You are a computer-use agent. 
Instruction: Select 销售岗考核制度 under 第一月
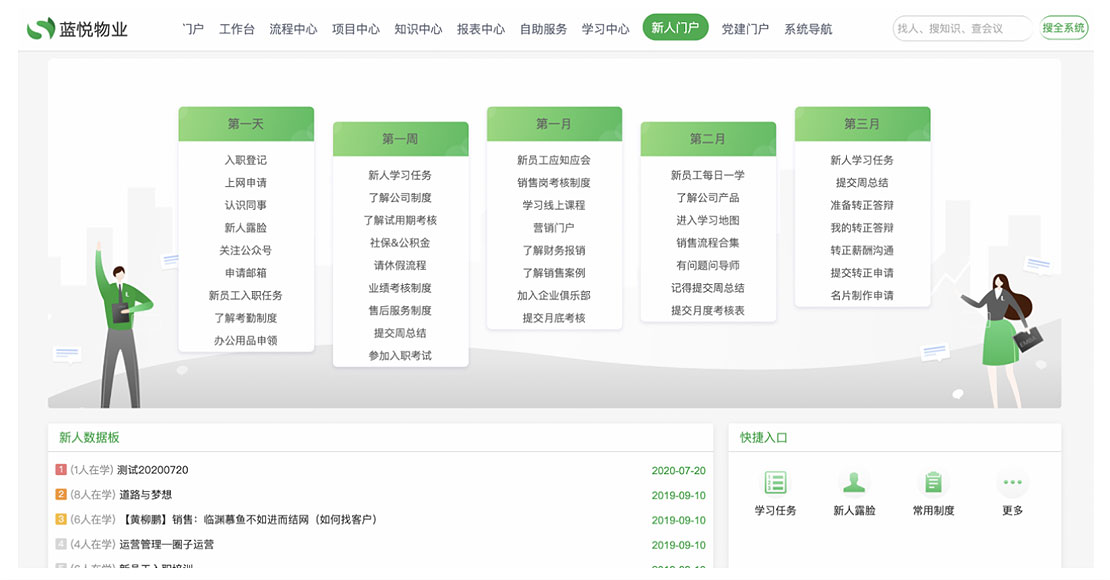click(554, 183)
